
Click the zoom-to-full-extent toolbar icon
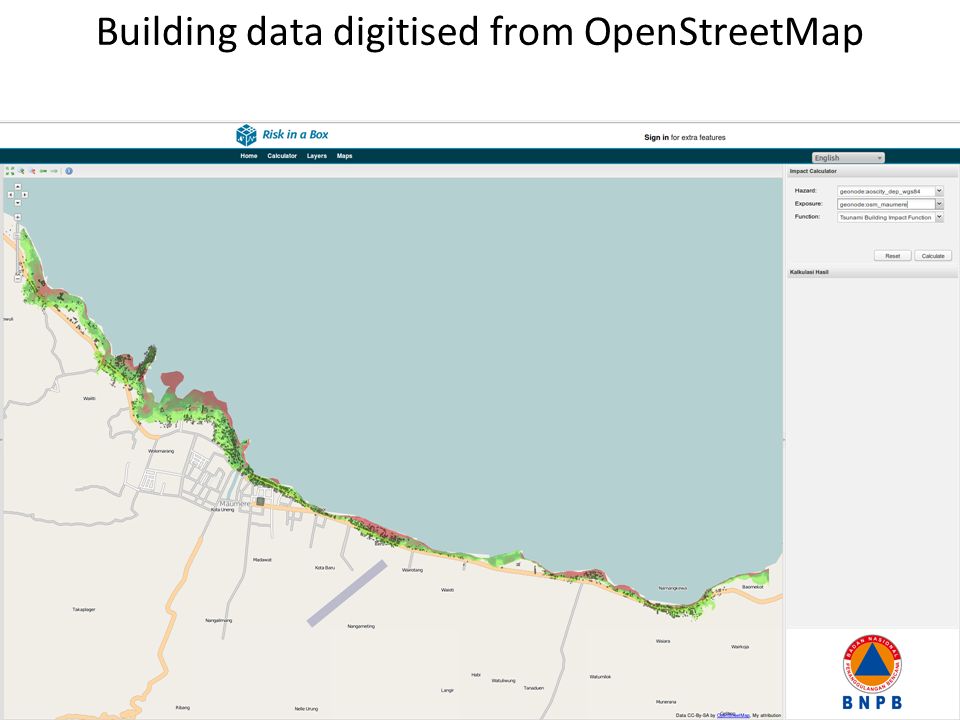pos(10,171)
